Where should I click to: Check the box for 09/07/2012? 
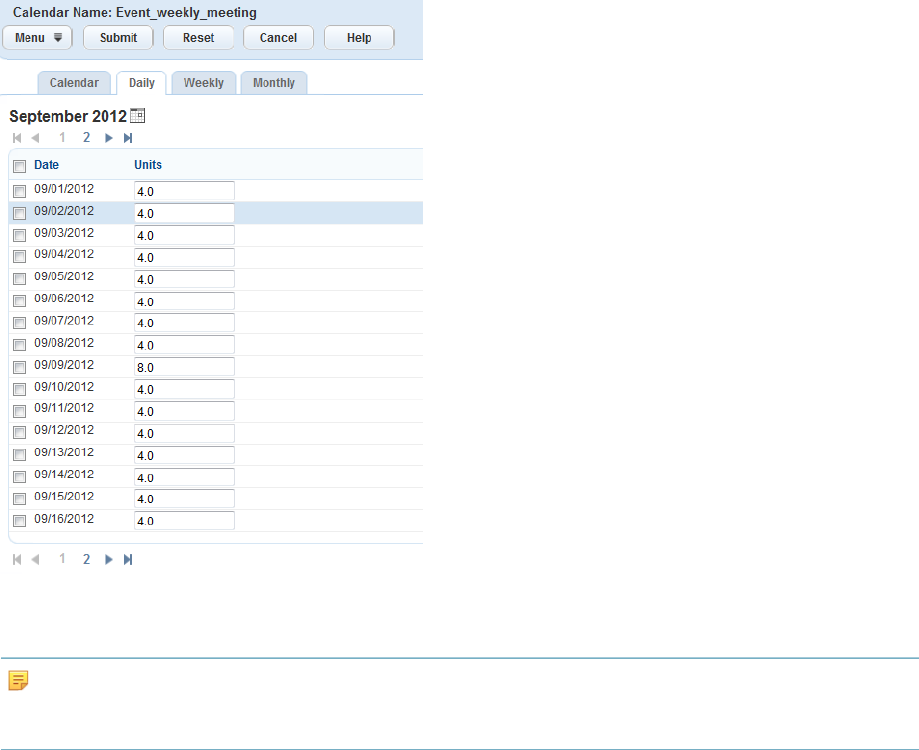pyautogui.click(x=19, y=323)
